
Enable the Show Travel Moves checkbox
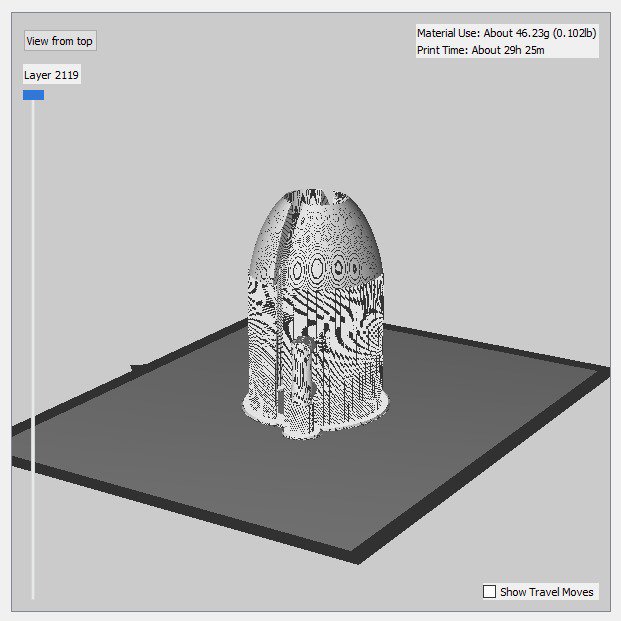[x=489, y=592]
